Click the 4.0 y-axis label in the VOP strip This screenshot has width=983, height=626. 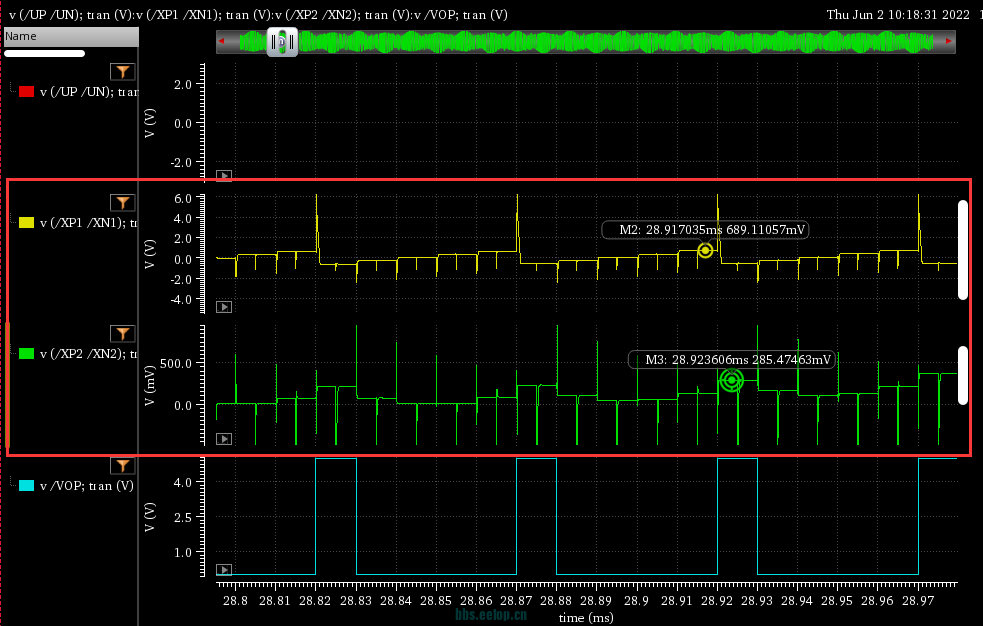point(182,483)
